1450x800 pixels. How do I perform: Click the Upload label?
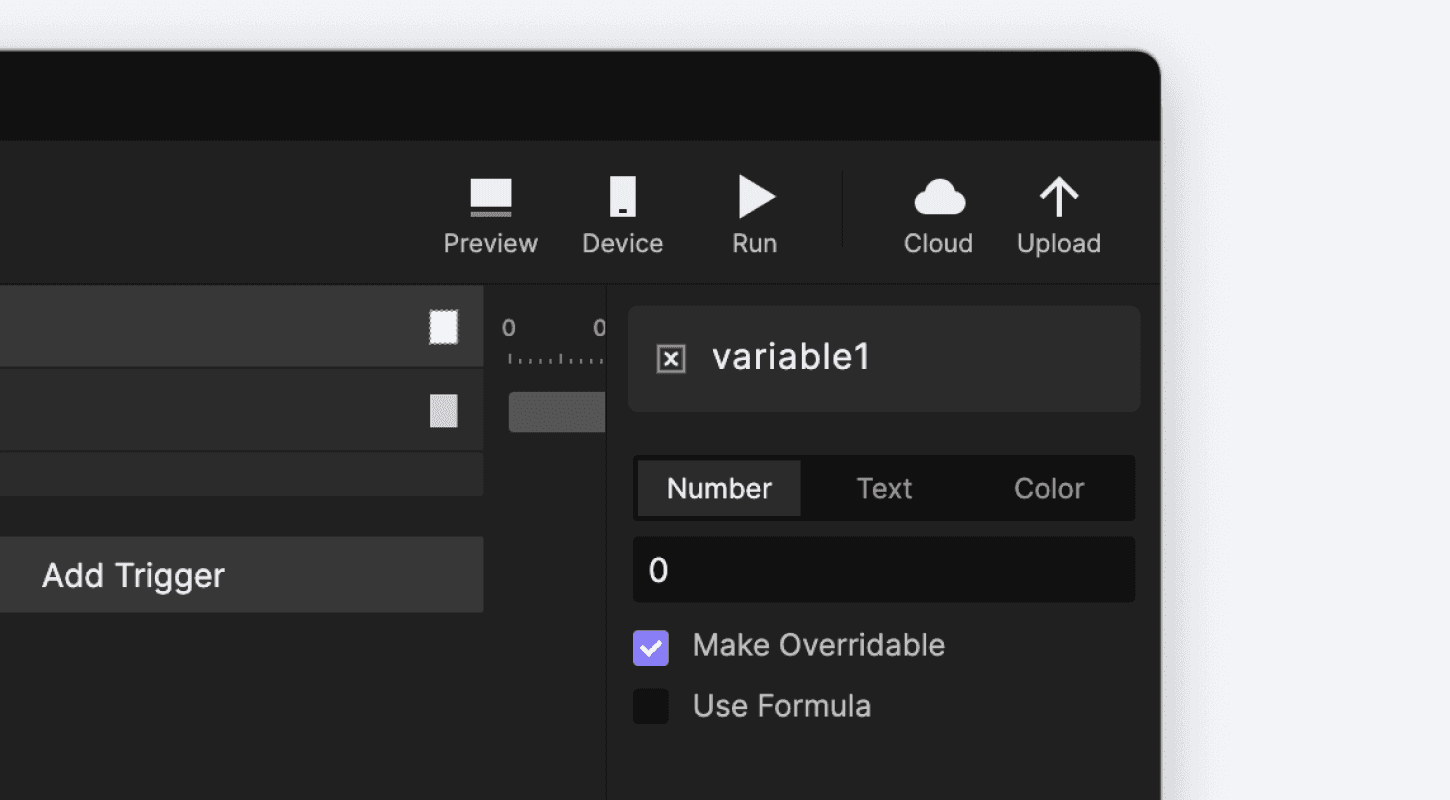point(1058,243)
